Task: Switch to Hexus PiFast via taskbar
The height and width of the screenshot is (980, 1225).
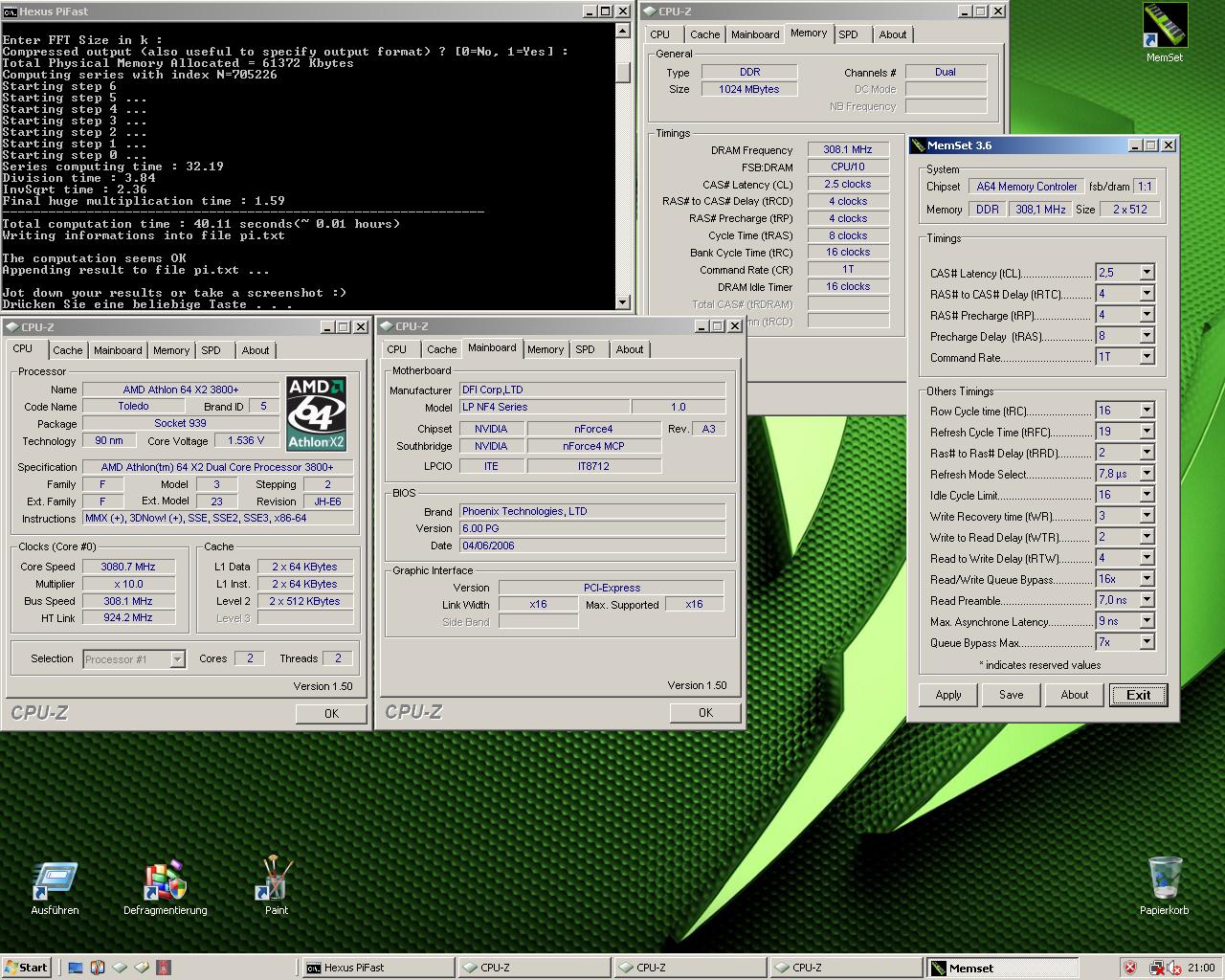Action: pyautogui.click(x=377, y=968)
